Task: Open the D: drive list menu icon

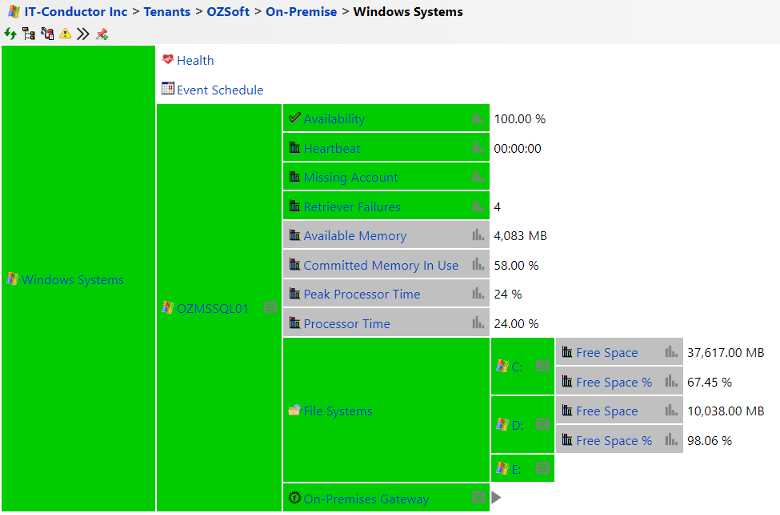Action: (x=543, y=424)
